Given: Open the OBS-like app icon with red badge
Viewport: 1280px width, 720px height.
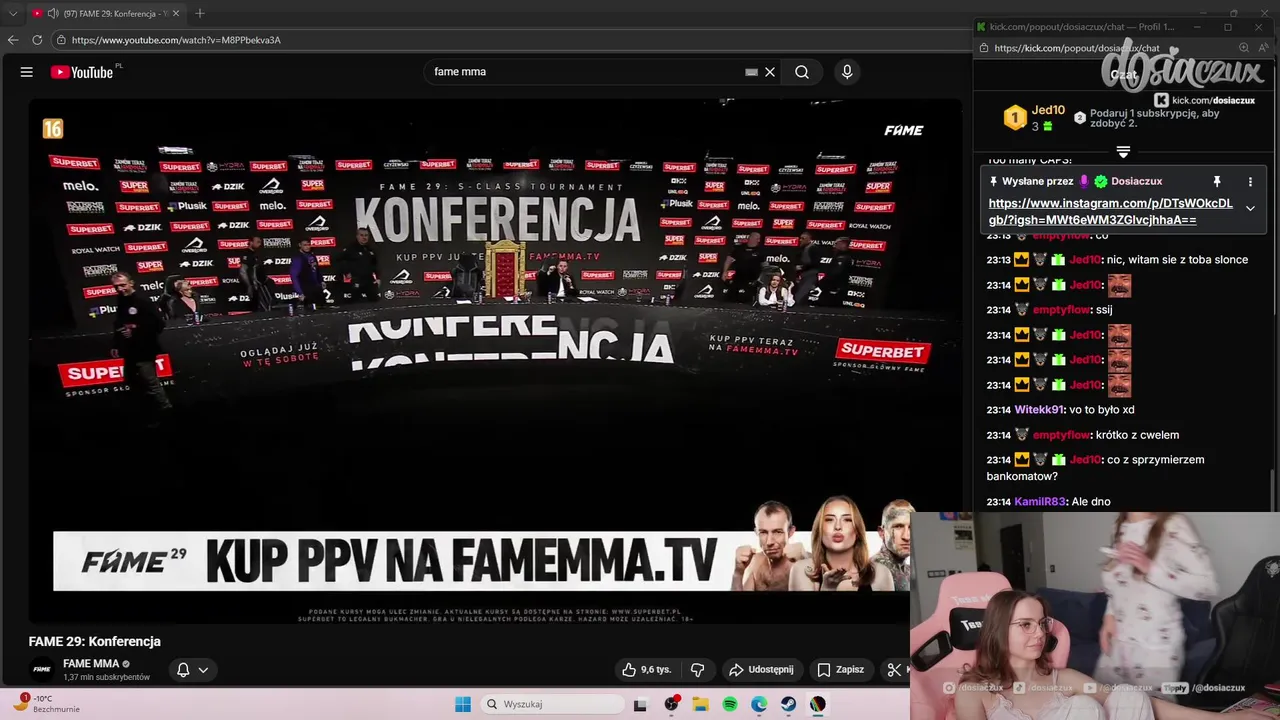Looking at the screenshot, I should click(x=671, y=704).
